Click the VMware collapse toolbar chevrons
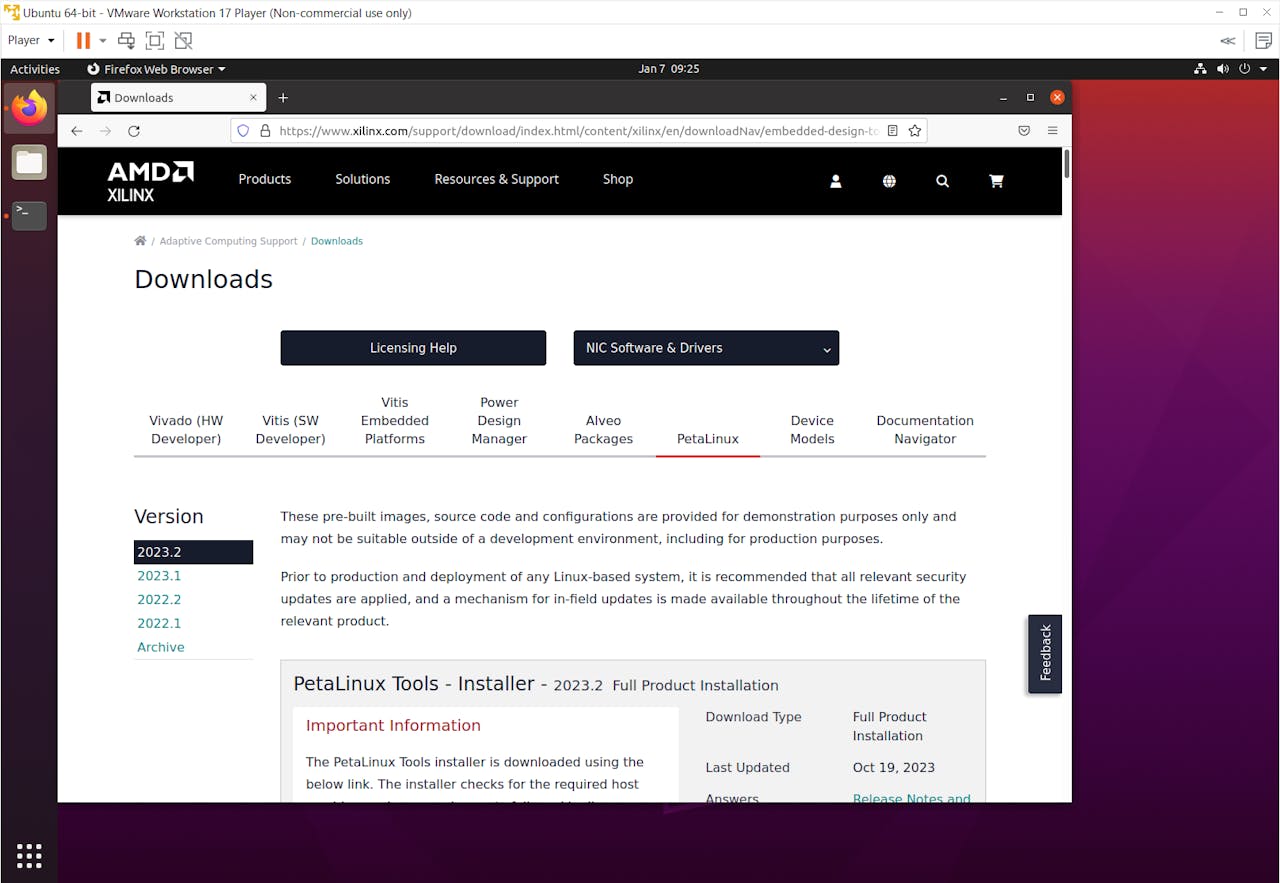Image resolution: width=1280 pixels, height=883 pixels. tap(1228, 41)
